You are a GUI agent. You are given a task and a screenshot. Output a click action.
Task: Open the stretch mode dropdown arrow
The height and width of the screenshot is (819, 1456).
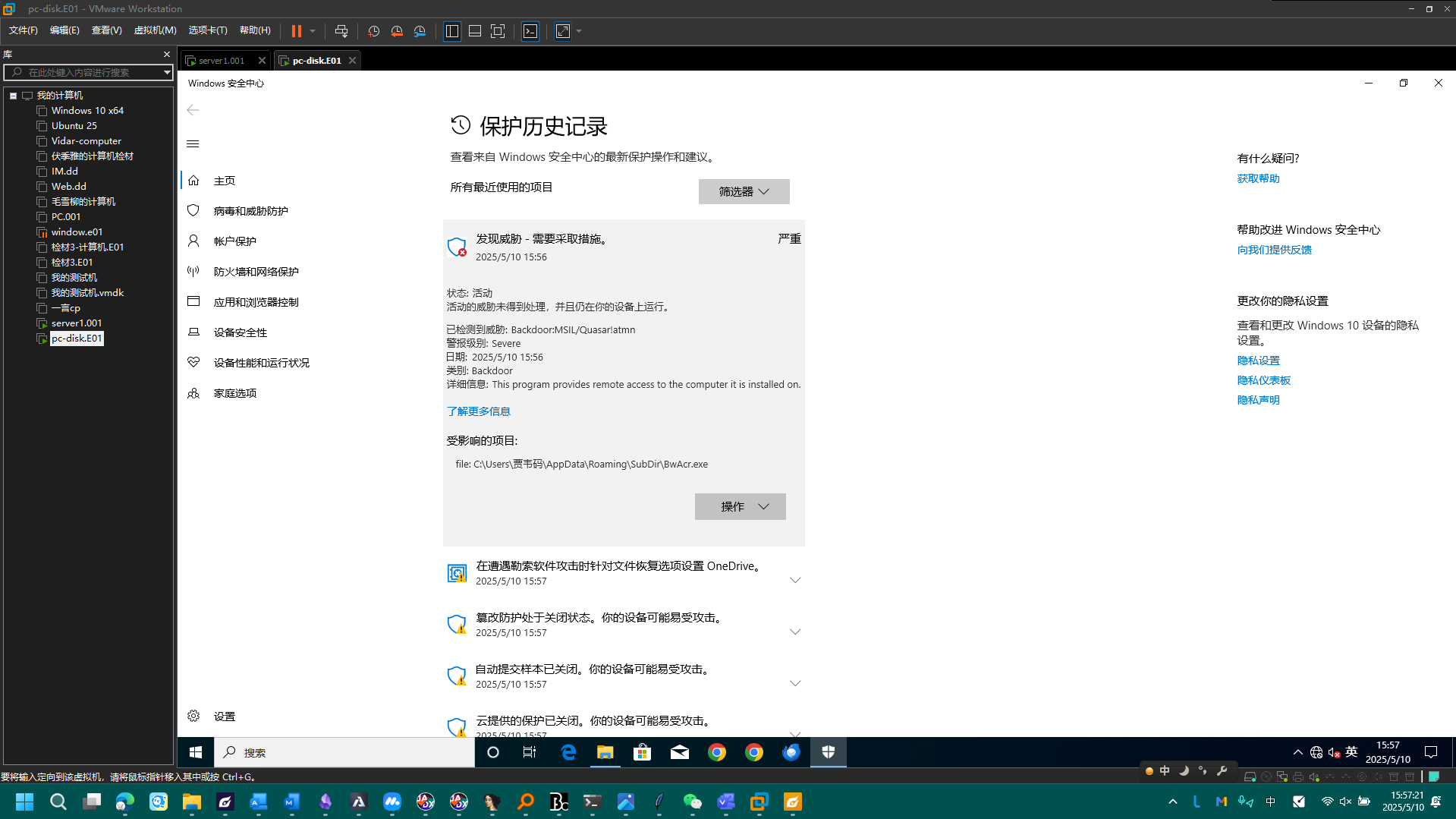click(579, 31)
